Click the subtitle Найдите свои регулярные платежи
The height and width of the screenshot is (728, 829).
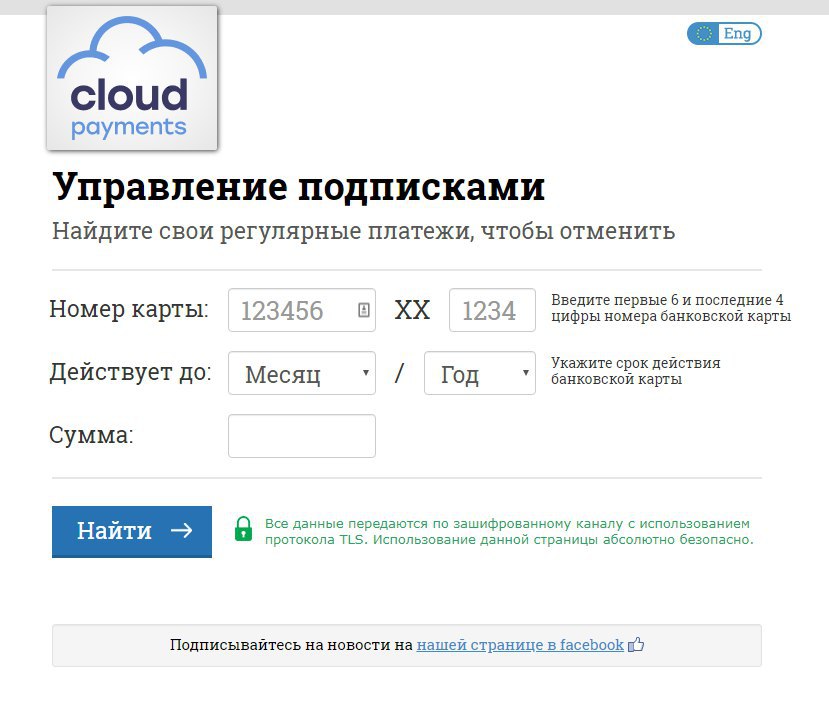[363, 231]
